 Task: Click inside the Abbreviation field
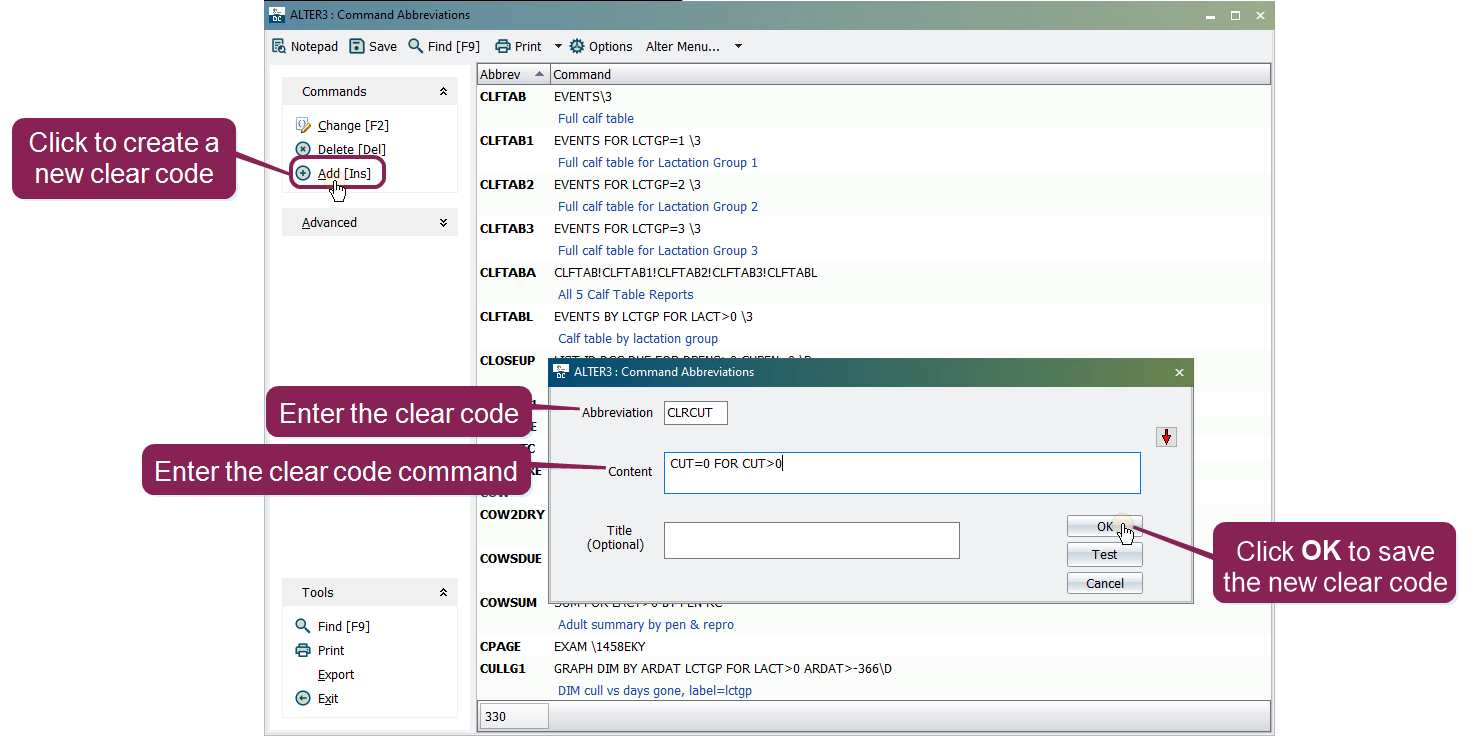pos(696,413)
